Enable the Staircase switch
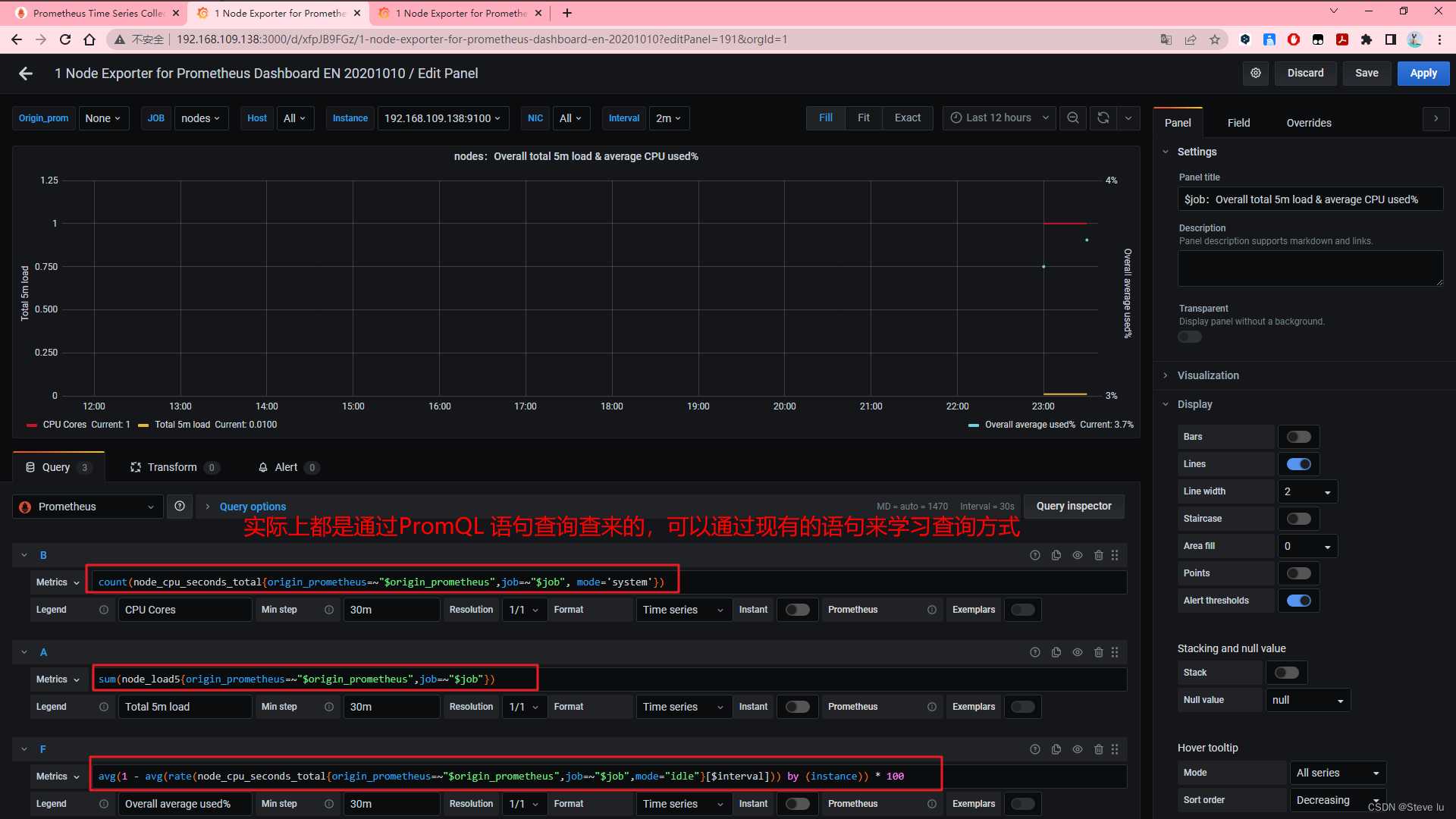Screen dimensions: 1456x819 pos(1299,519)
